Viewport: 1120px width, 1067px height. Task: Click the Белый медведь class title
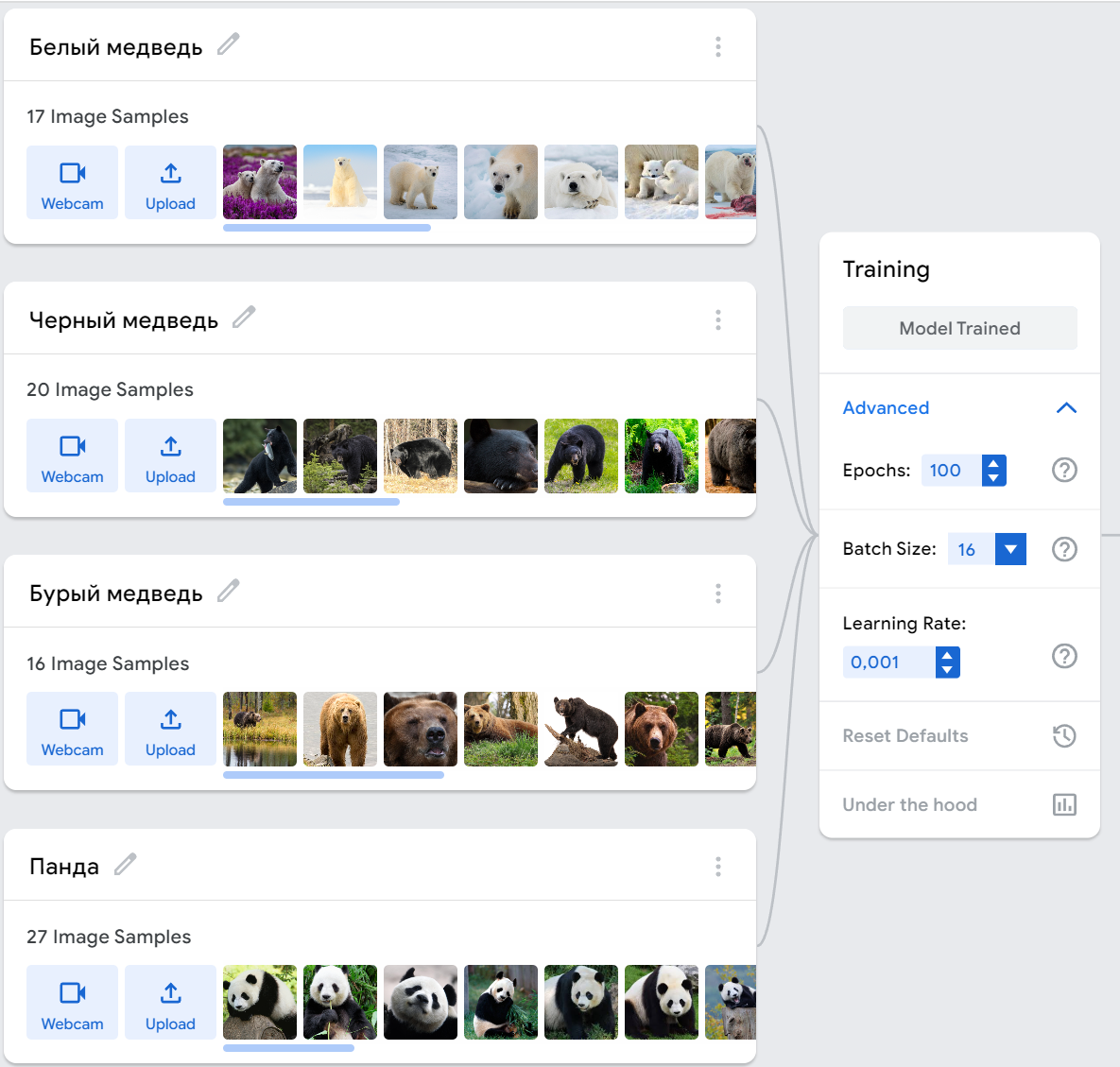pyautogui.click(x=115, y=47)
